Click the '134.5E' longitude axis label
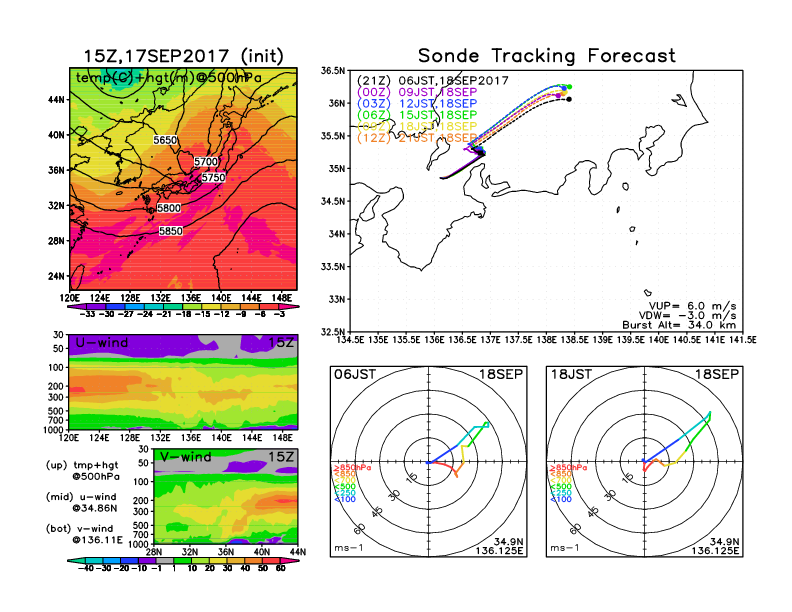Screen dimensions: 792x612 coord(350,340)
